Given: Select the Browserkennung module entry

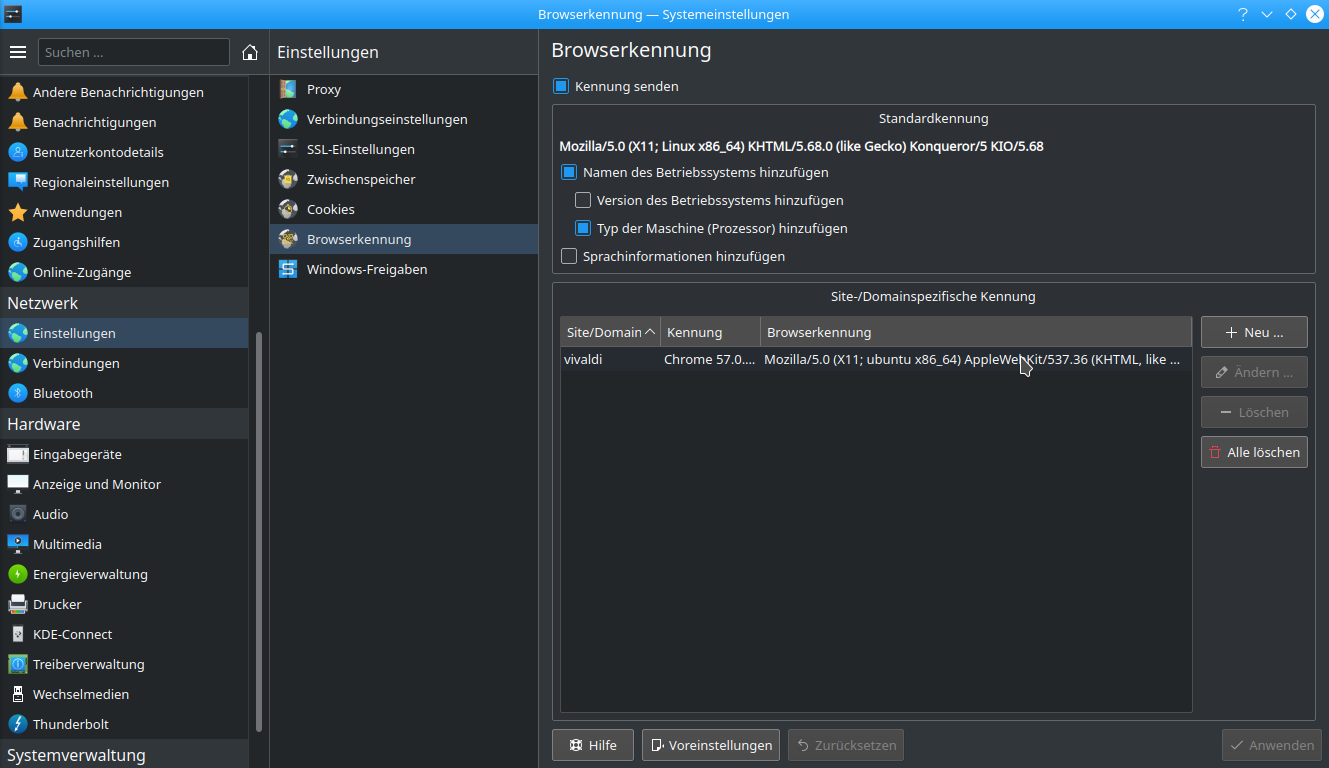Looking at the screenshot, I should click(404, 239).
